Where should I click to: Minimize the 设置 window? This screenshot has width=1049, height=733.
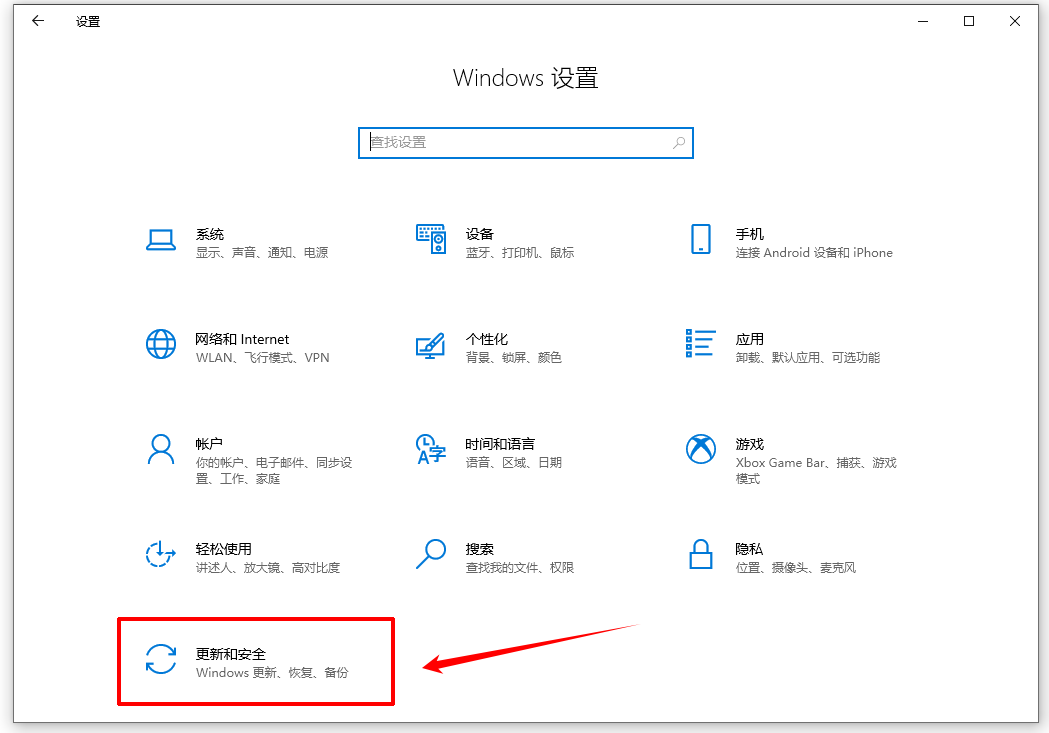click(x=923, y=21)
